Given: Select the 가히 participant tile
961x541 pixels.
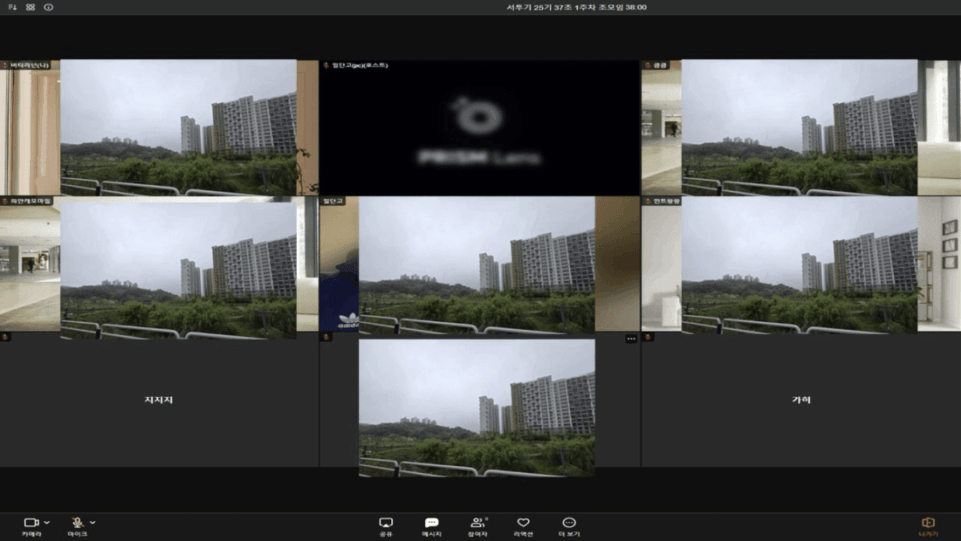Looking at the screenshot, I should [x=801, y=400].
